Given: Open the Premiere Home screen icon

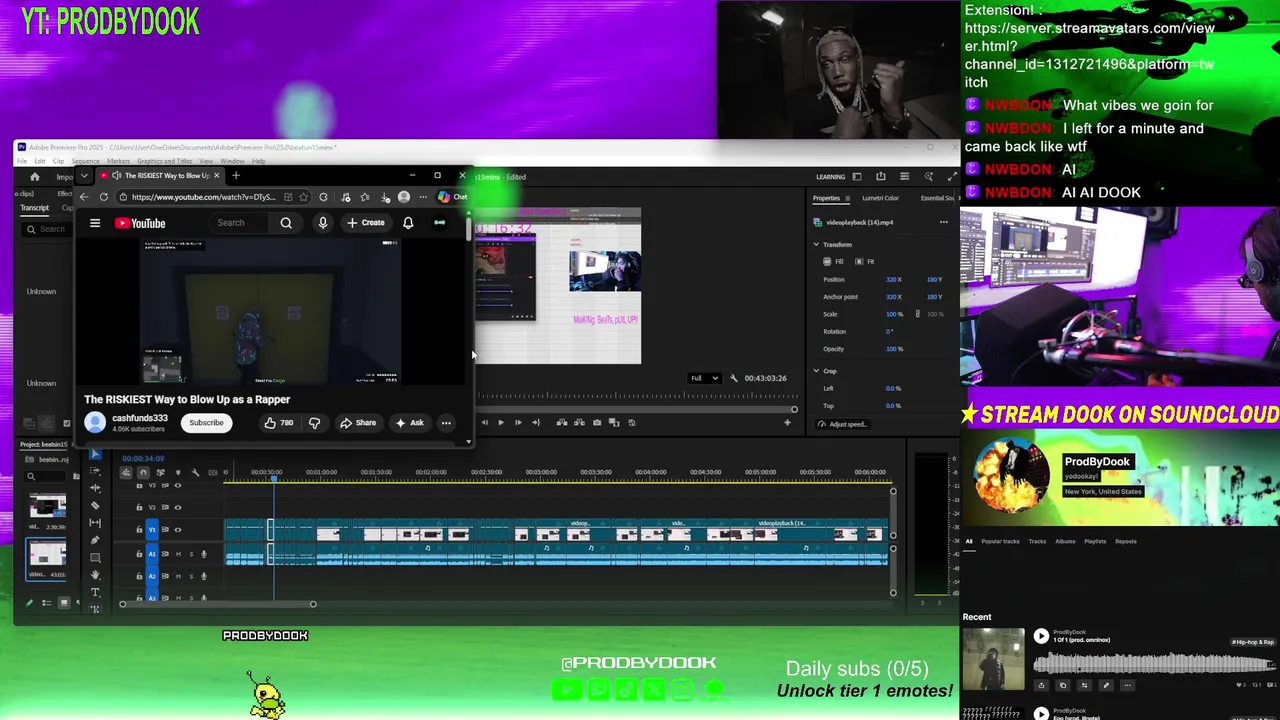Looking at the screenshot, I should pyautogui.click(x=34, y=177).
